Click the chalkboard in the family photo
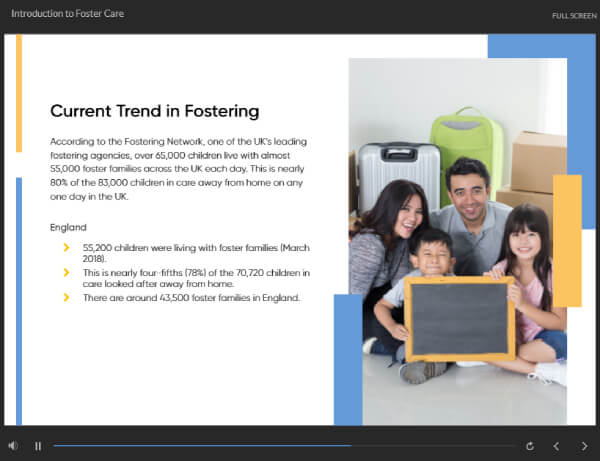The height and width of the screenshot is (461, 600). pyautogui.click(x=459, y=318)
